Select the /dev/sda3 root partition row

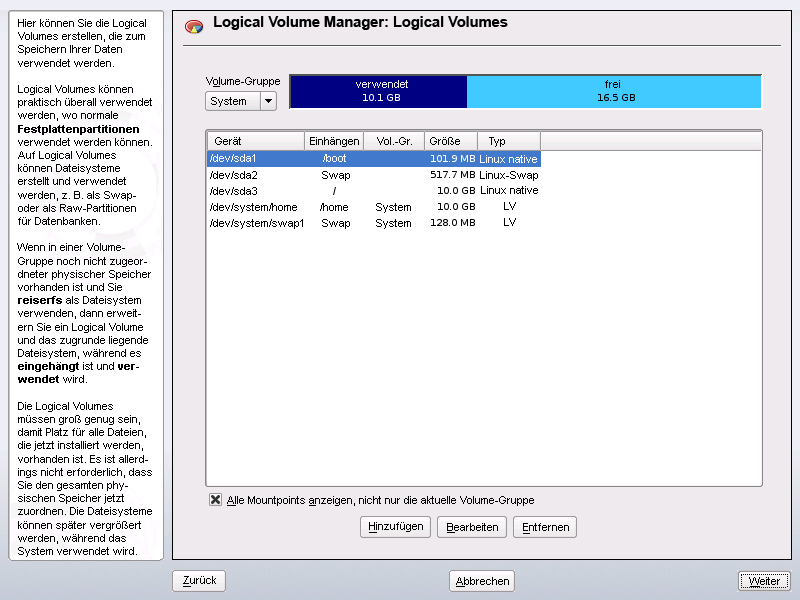pyautogui.click(x=373, y=190)
